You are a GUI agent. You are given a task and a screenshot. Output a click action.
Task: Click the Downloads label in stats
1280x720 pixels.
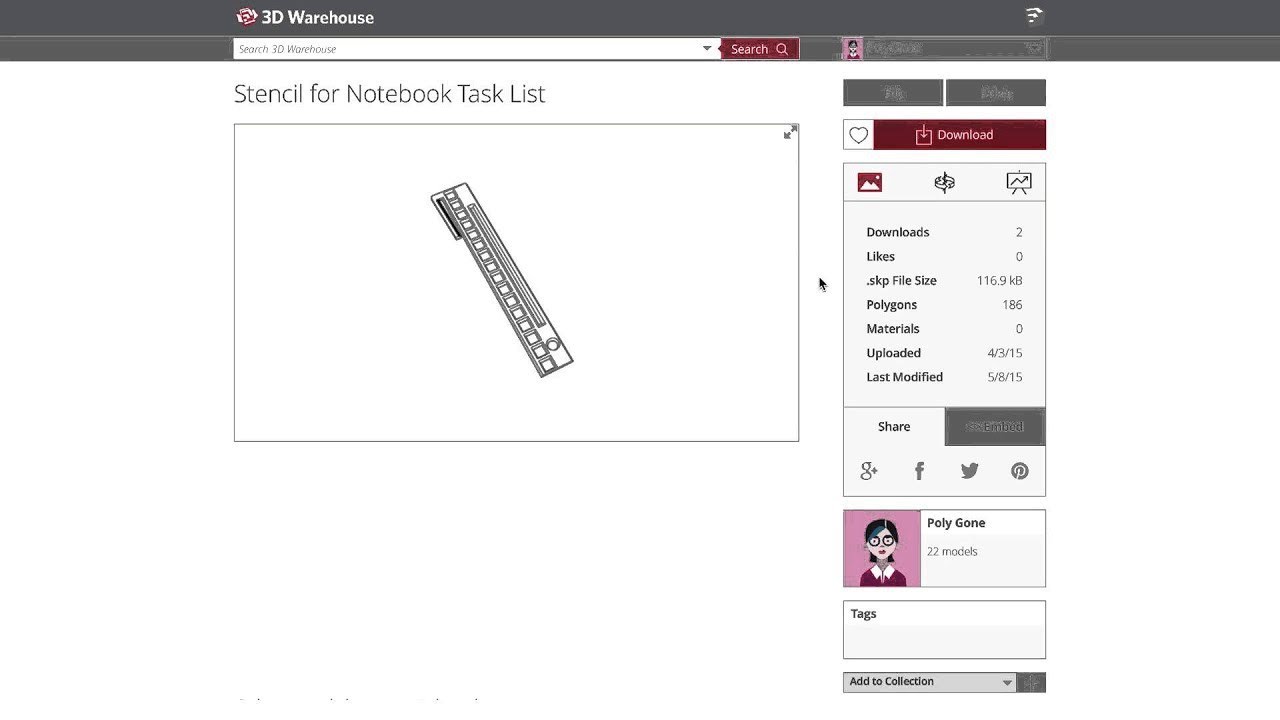coord(898,232)
